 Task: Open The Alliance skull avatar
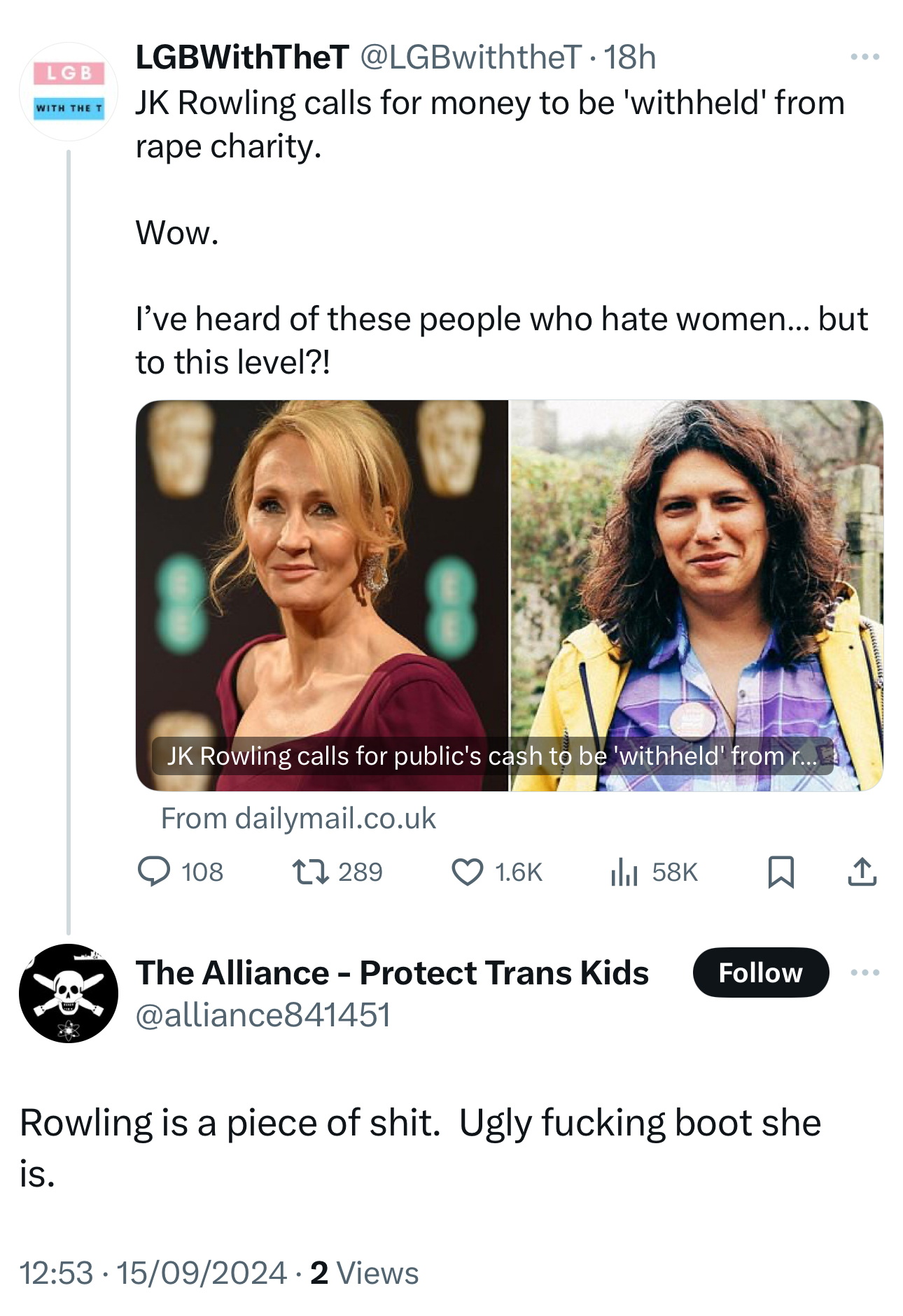(69, 993)
